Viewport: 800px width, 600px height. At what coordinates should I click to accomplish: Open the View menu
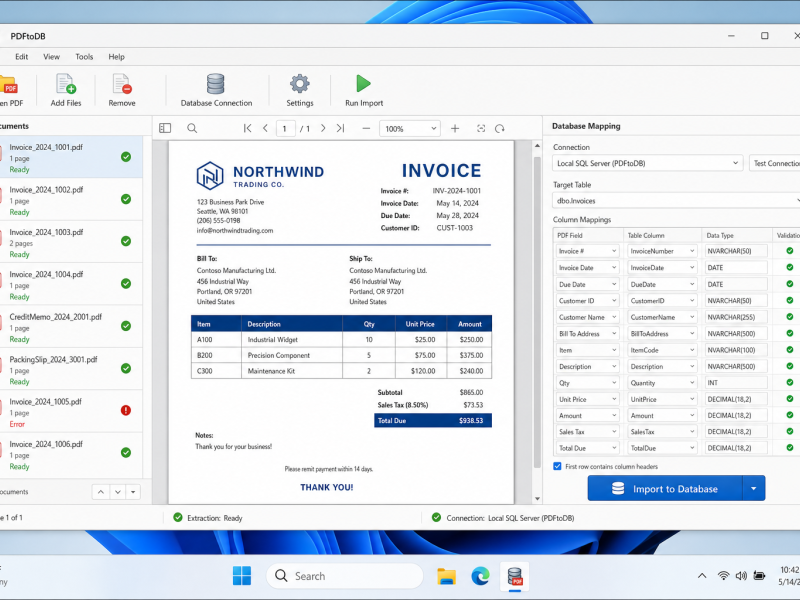coord(51,57)
